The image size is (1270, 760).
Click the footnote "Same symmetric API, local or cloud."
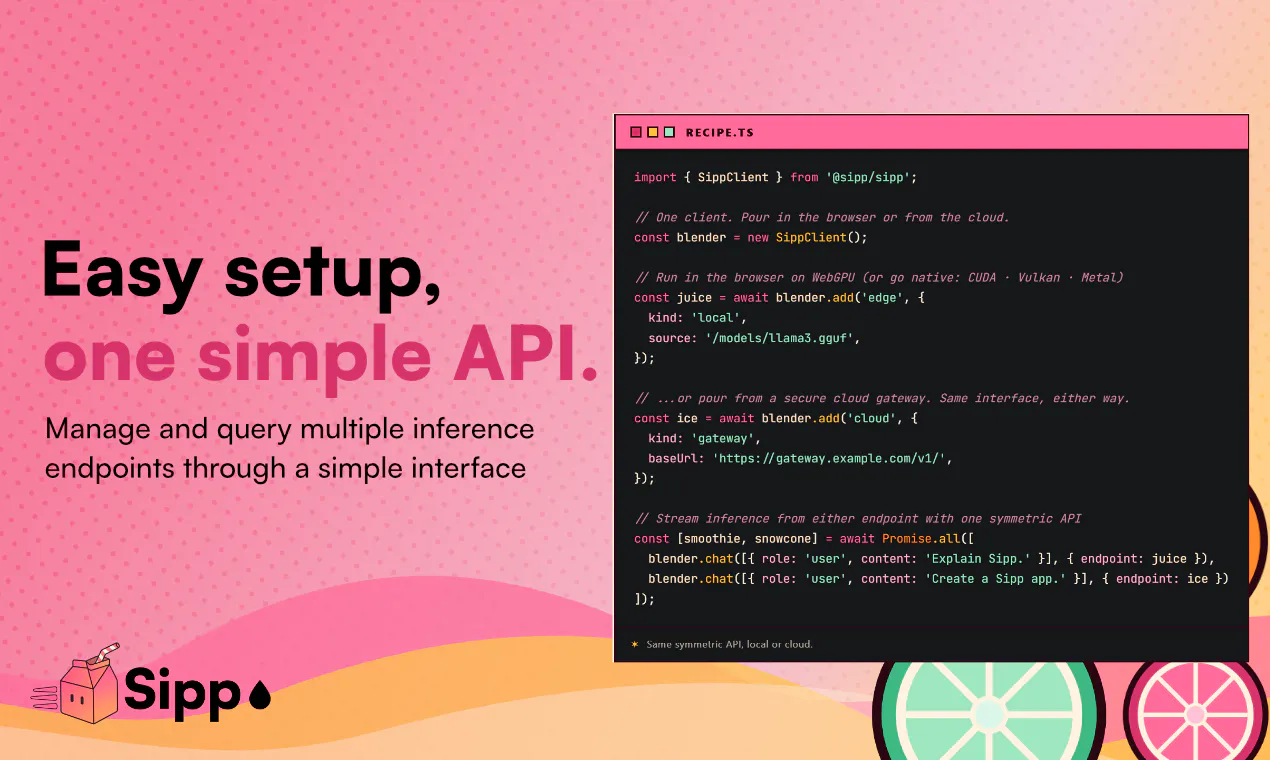pyautogui.click(x=729, y=644)
